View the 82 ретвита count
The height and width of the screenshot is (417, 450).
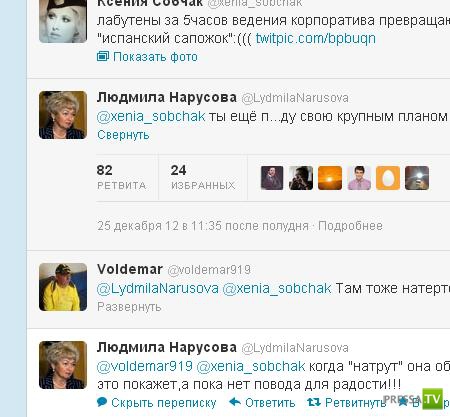121,177
